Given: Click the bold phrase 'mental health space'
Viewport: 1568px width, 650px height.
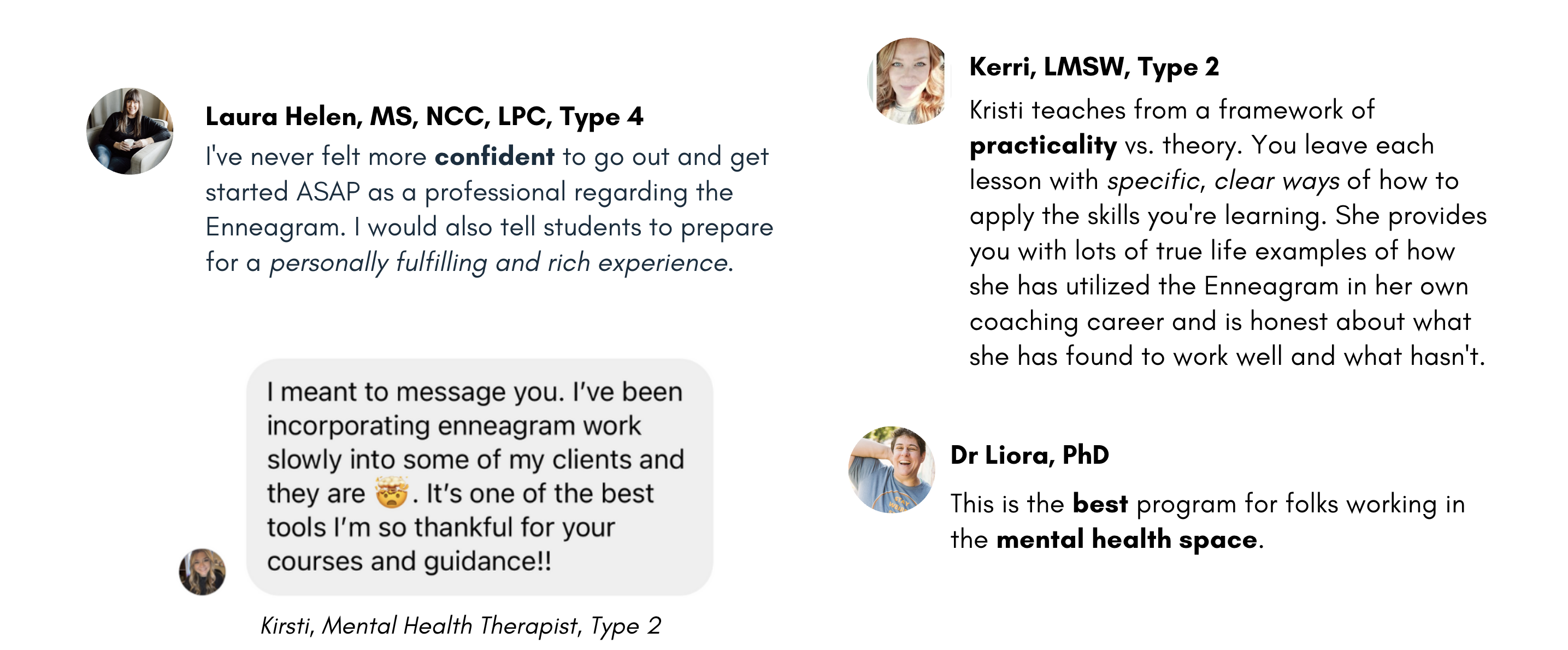Looking at the screenshot, I should pos(1127,539).
